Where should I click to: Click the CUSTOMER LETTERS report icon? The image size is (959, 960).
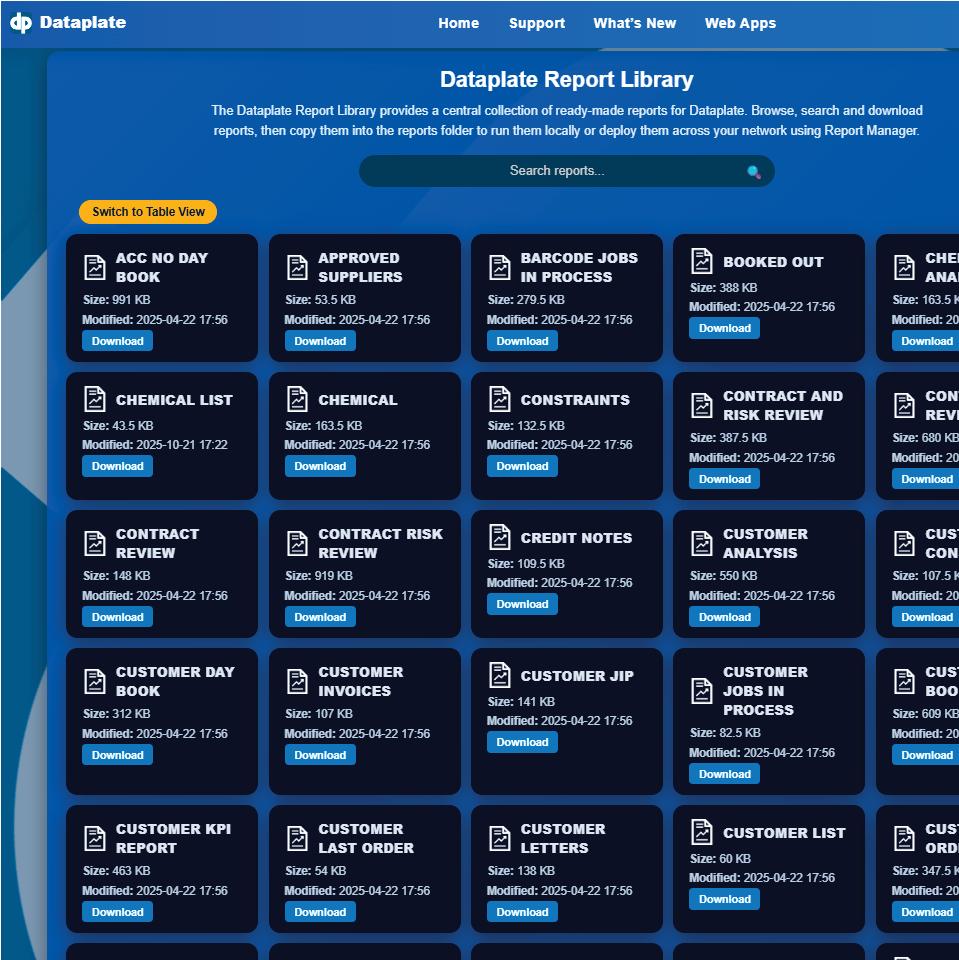click(x=499, y=839)
